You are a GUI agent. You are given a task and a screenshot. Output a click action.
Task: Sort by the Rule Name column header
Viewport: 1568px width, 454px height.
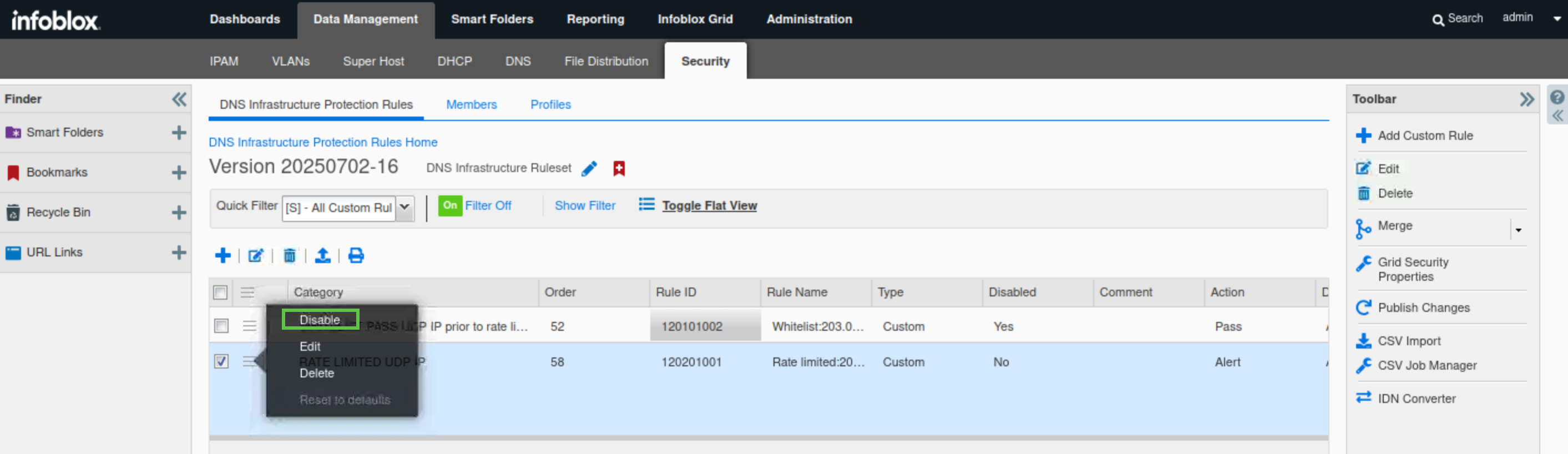tap(816, 292)
